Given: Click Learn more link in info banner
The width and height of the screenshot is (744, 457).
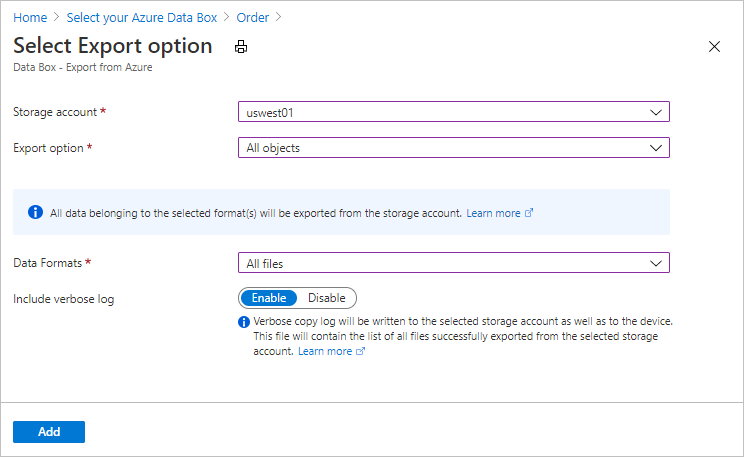Looking at the screenshot, I should click(493, 213).
